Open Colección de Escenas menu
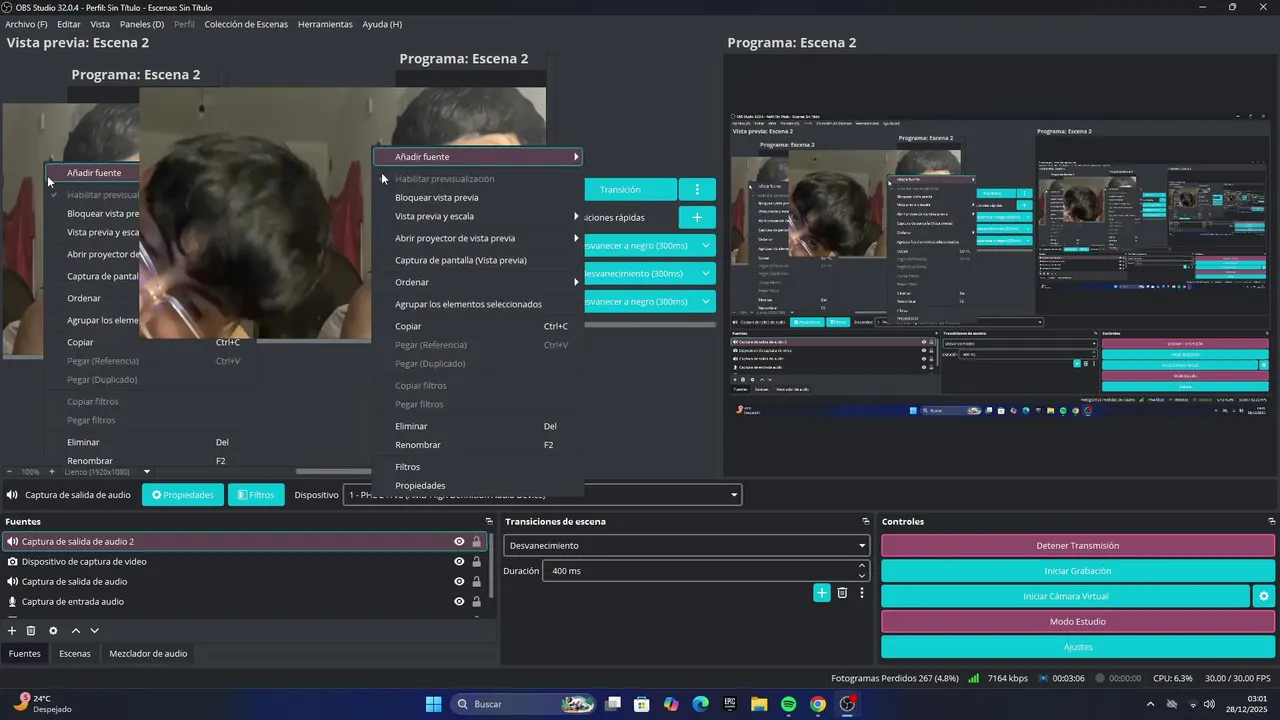Image resolution: width=1280 pixels, height=720 pixels. click(246, 24)
